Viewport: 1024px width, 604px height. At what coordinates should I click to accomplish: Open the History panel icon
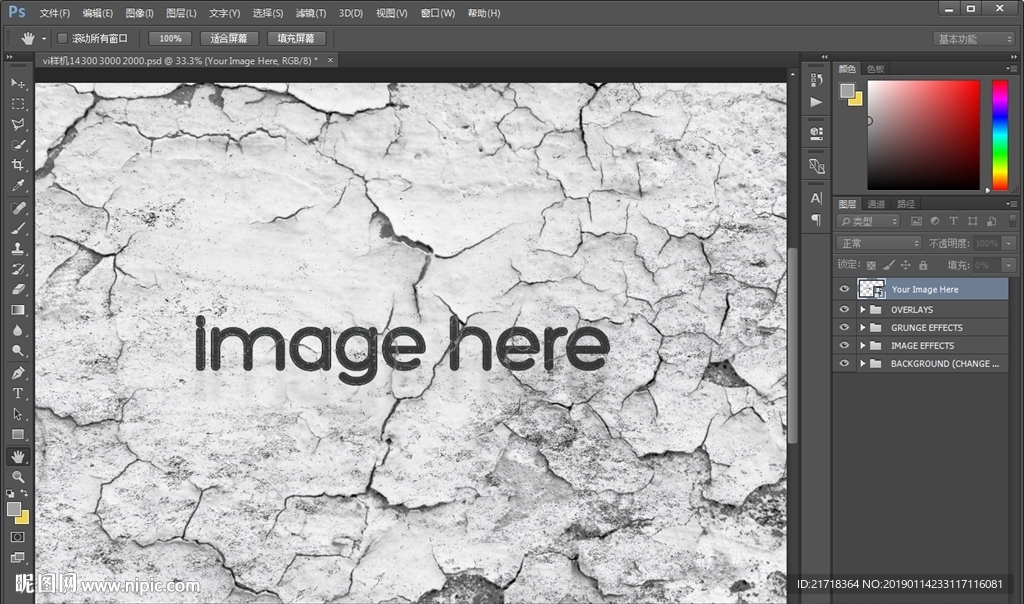(x=816, y=80)
